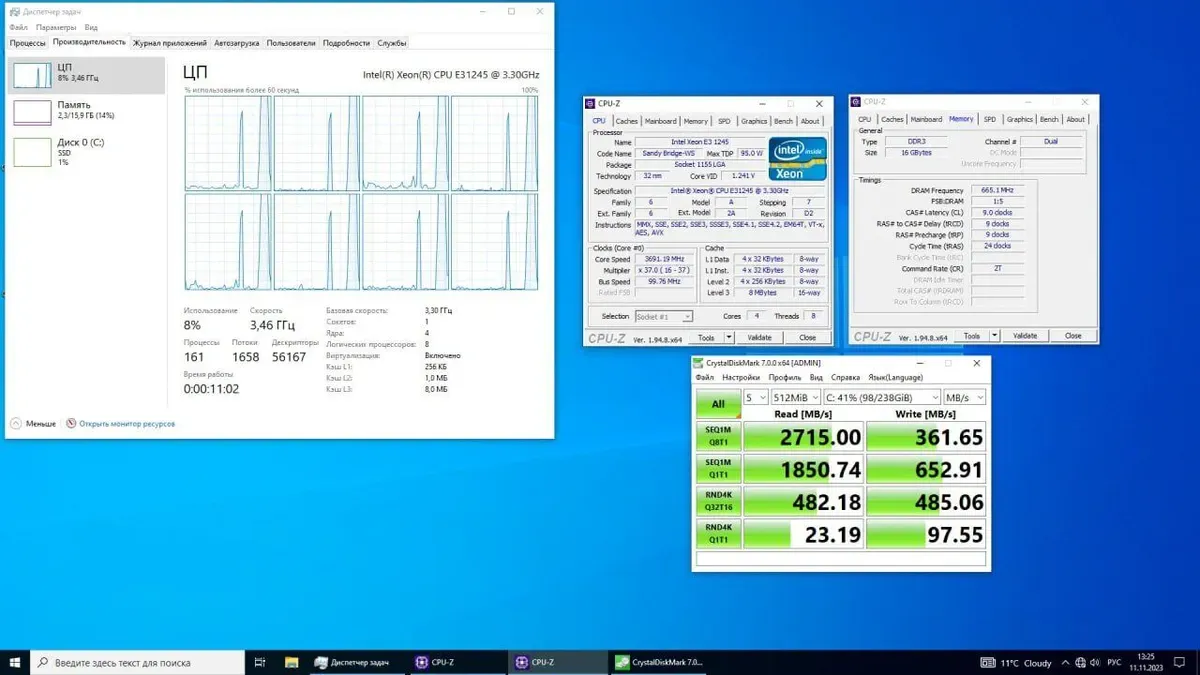The height and width of the screenshot is (675, 1200).
Task: Expand the Tools dropdown arrow in CPU-Z
Action: (x=729, y=338)
